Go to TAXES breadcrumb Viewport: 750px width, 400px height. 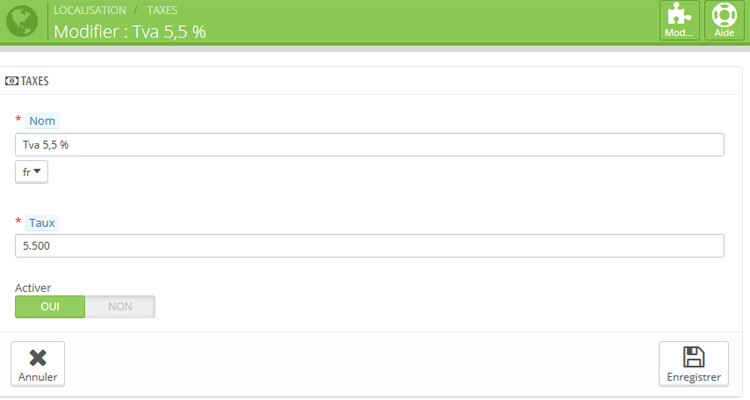pos(162,10)
